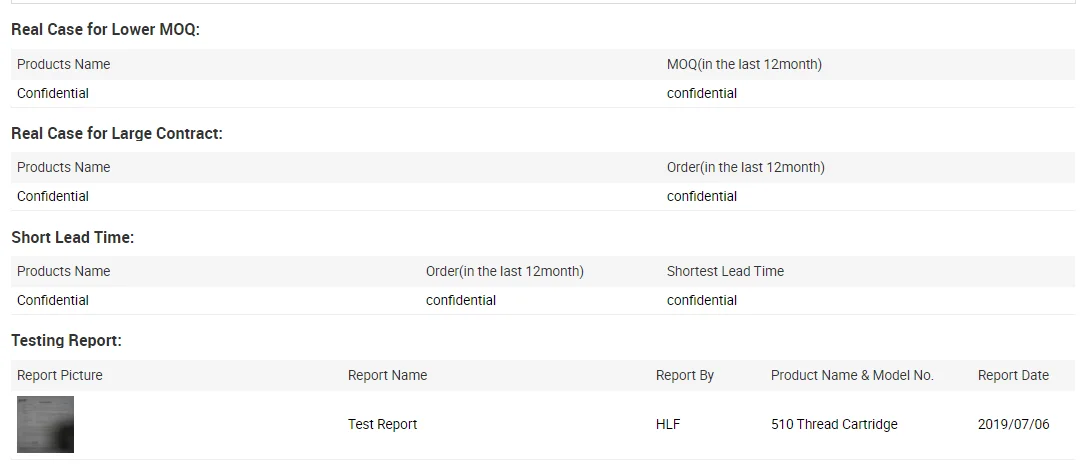The image size is (1088, 475).
Task: Click the 'Report Date' column header
Action: [x=1013, y=375]
